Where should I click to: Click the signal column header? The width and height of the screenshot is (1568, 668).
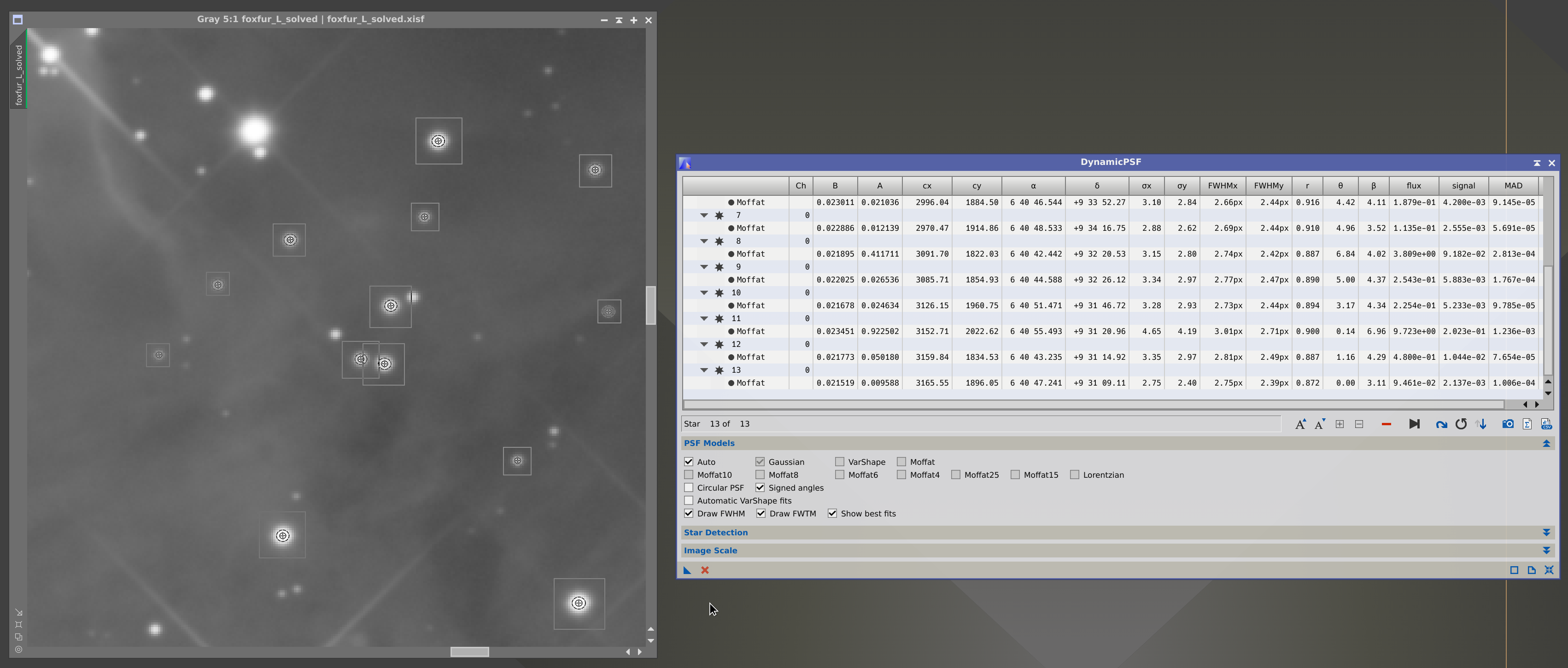[1463, 186]
